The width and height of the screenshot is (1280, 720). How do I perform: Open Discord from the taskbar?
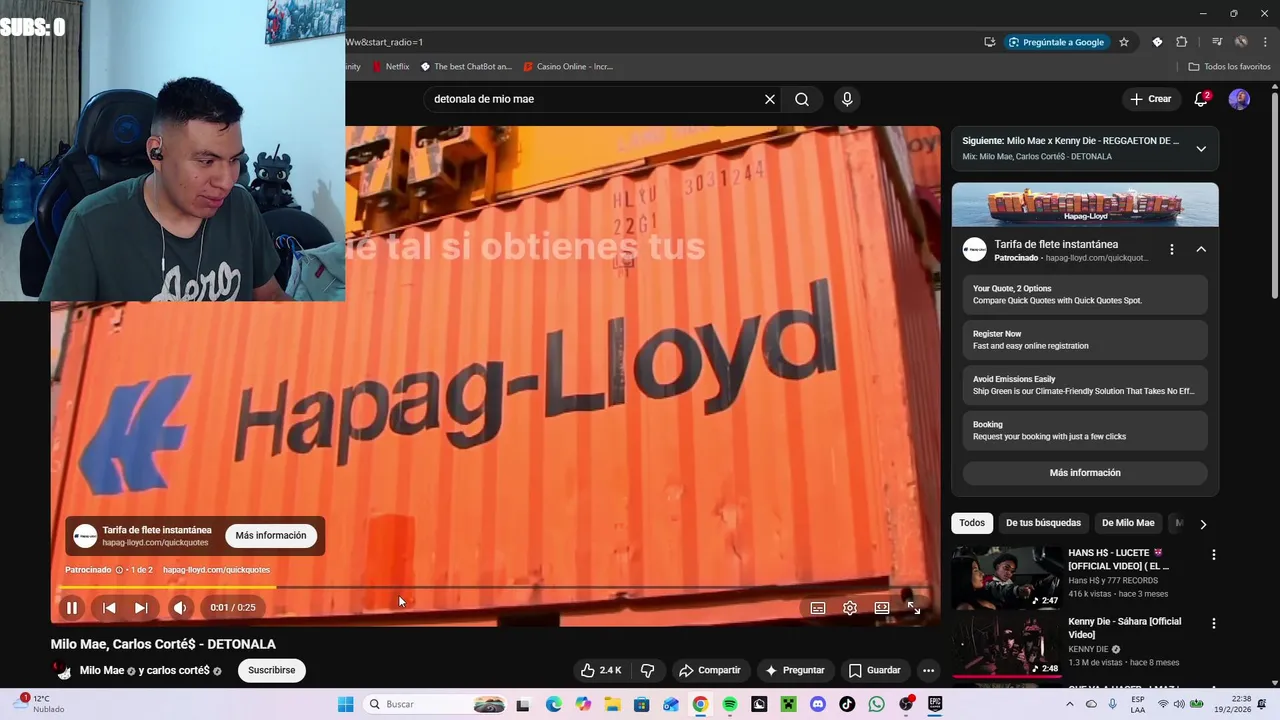pos(818,704)
